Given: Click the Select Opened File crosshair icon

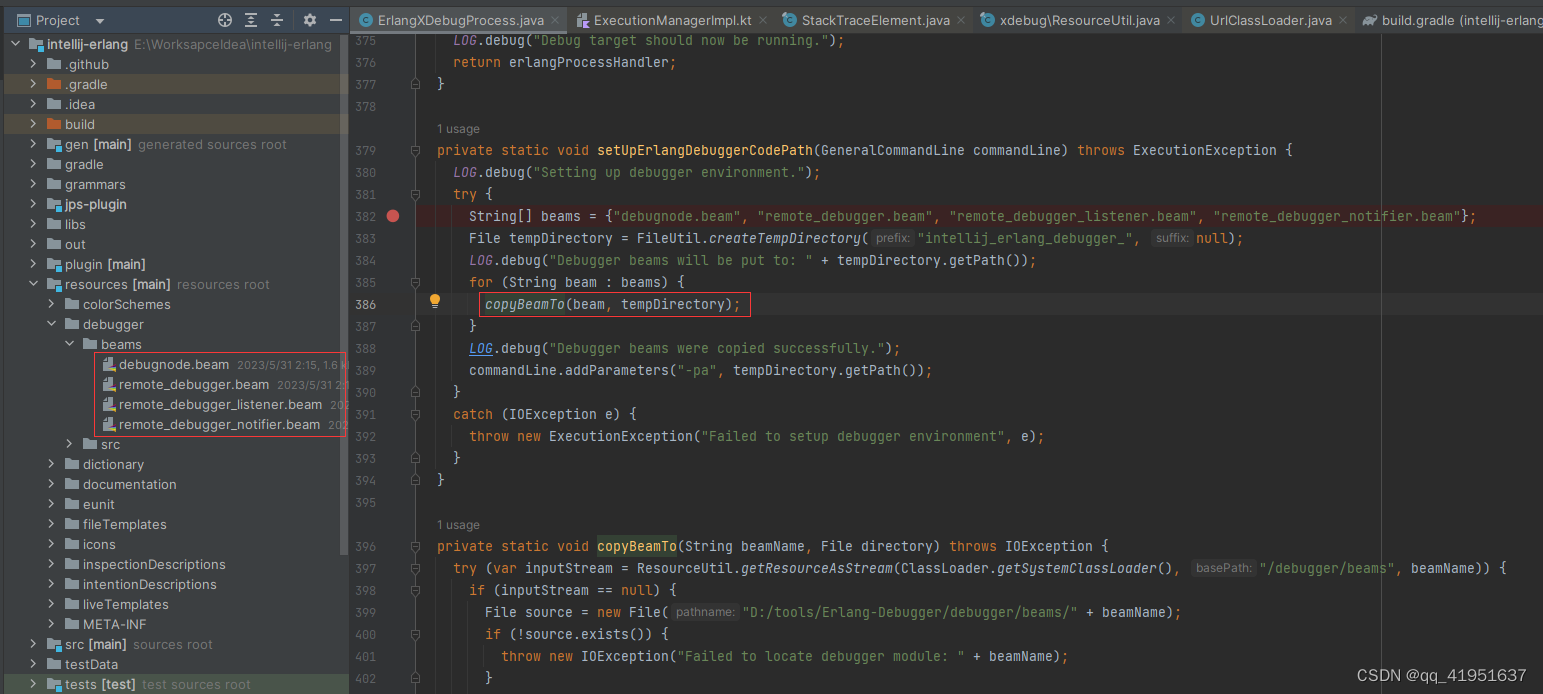Looking at the screenshot, I should pos(224,20).
